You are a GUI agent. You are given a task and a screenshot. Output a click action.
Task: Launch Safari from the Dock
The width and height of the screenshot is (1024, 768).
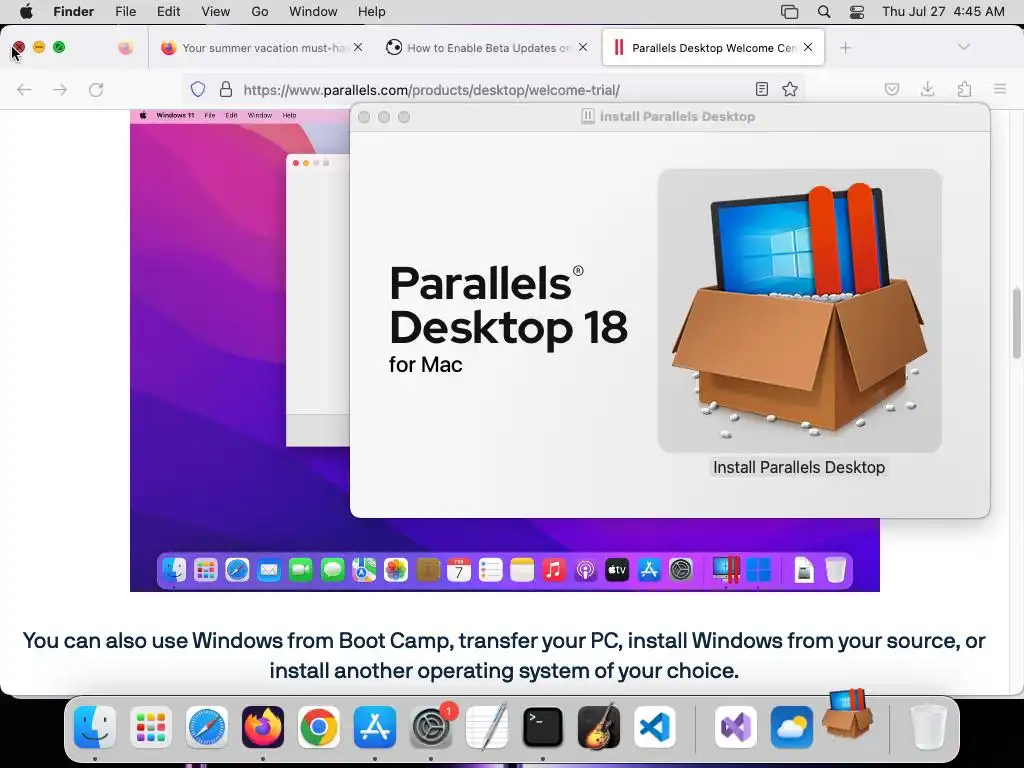pyautogui.click(x=207, y=727)
